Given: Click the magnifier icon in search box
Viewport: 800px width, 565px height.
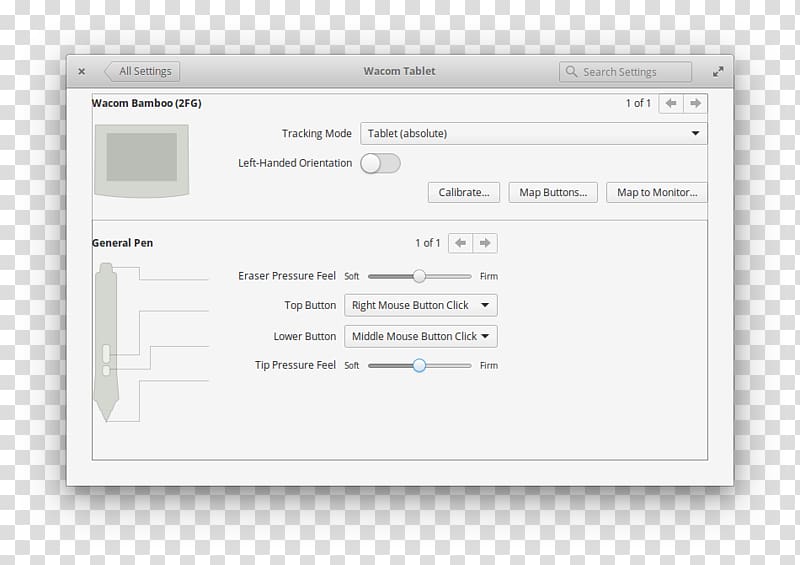Looking at the screenshot, I should pyautogui.click(x=571, y=71).
